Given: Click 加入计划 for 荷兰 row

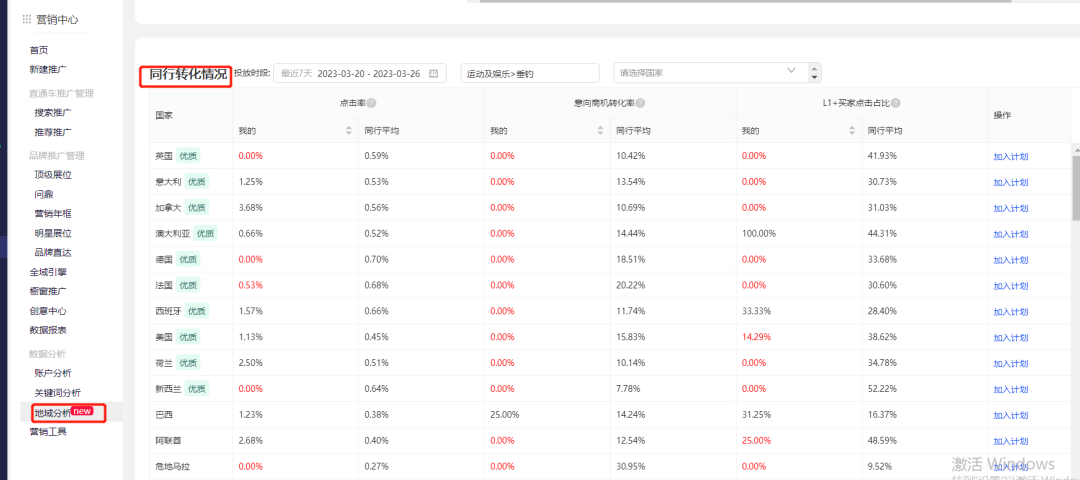Looking at the screenshot, I should (x=1010, y=364).
